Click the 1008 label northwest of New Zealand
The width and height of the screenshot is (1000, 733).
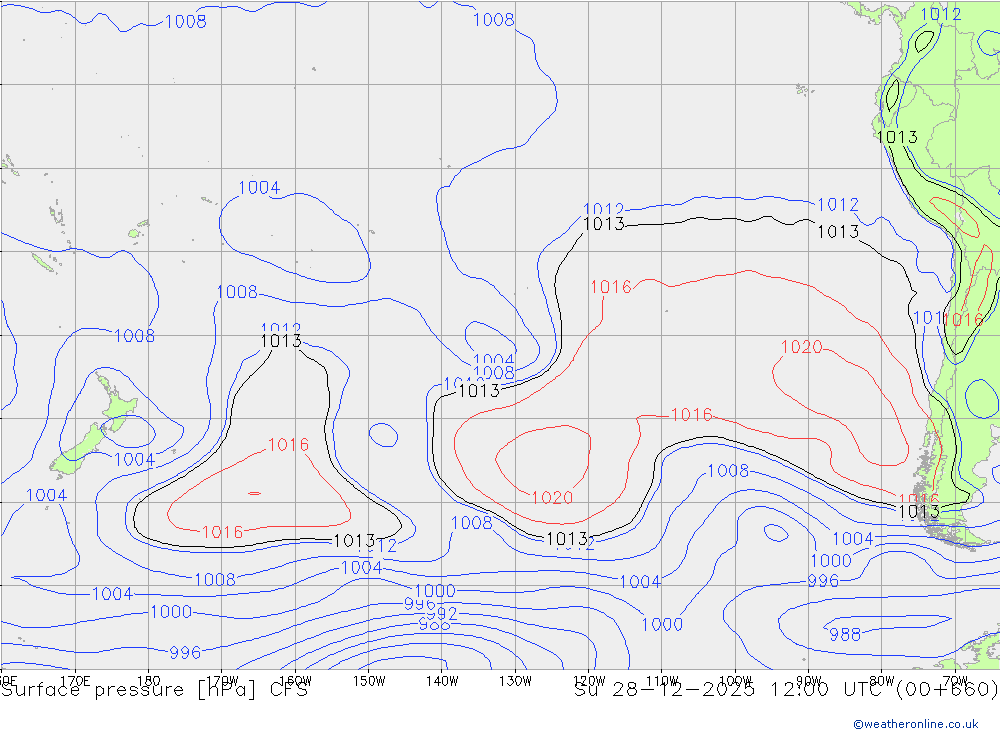(134, 336)
